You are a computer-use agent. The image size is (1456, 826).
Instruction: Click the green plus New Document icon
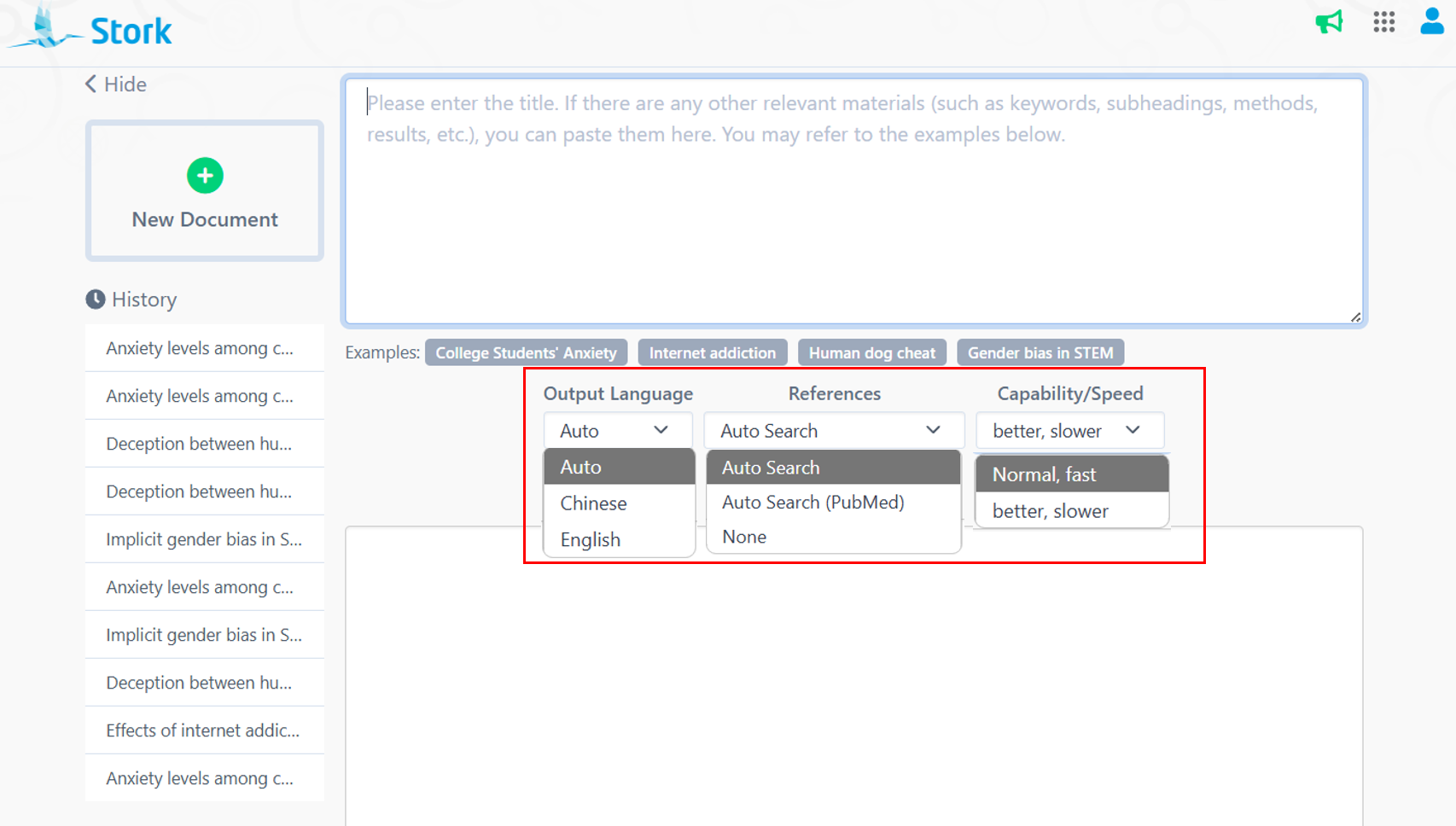[x=205, y=176]
